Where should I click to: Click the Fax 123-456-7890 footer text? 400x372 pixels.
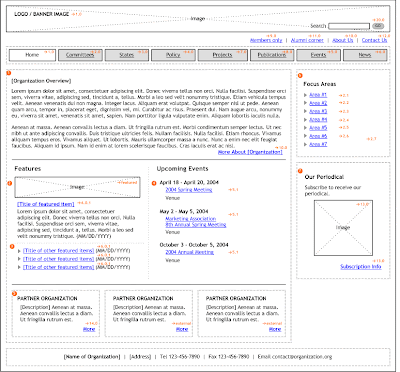tap(229, 357)
